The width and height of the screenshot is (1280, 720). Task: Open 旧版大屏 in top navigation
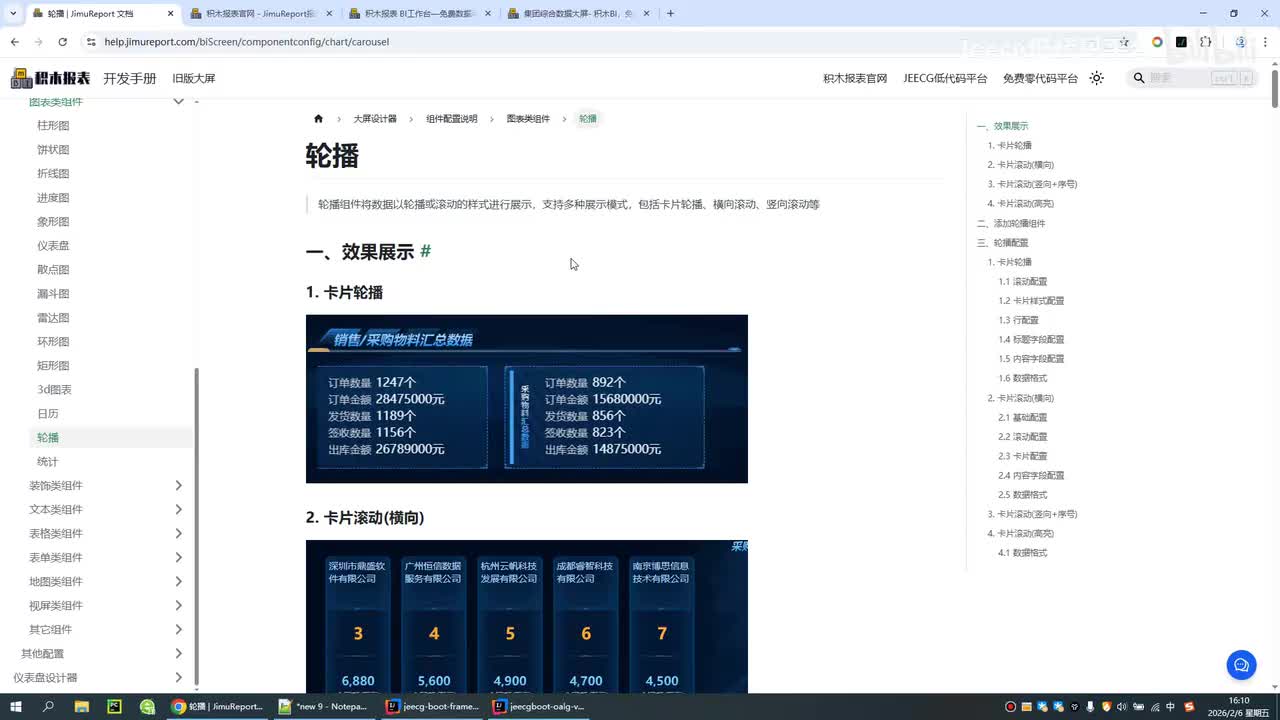[193, 78]
